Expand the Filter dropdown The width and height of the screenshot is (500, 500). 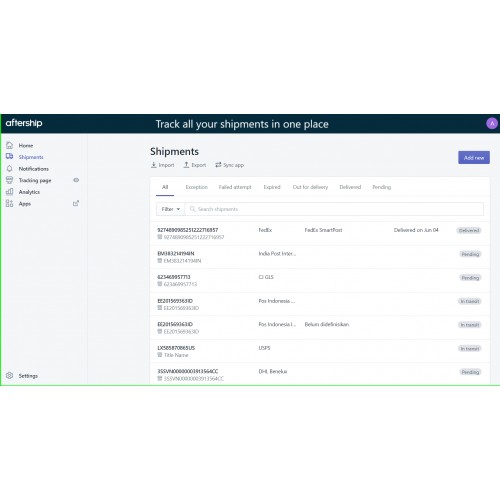pyautogui.click(x=170, y=209)
